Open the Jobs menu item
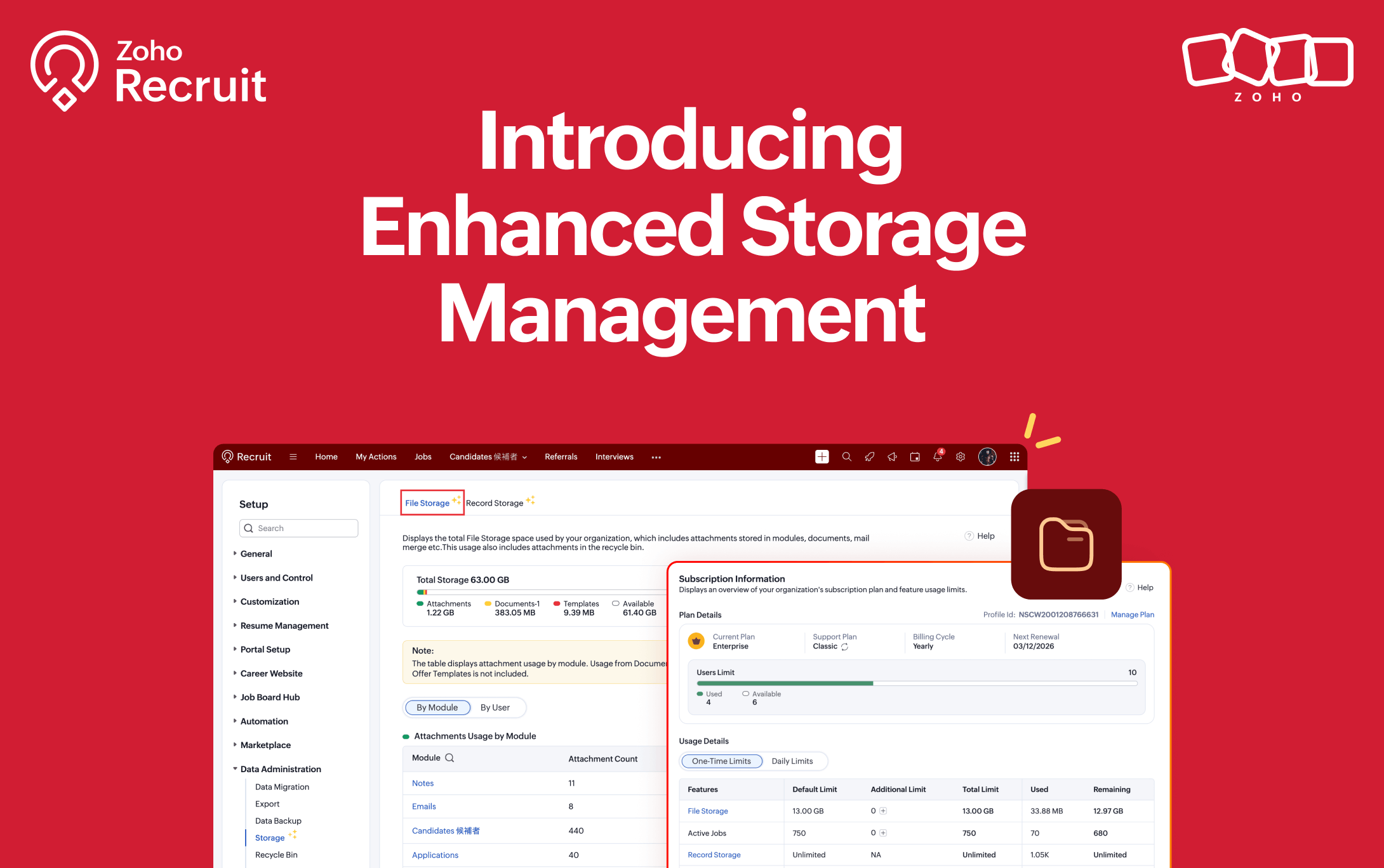Viewport: 1384px width, 868px height. (423, 457)
